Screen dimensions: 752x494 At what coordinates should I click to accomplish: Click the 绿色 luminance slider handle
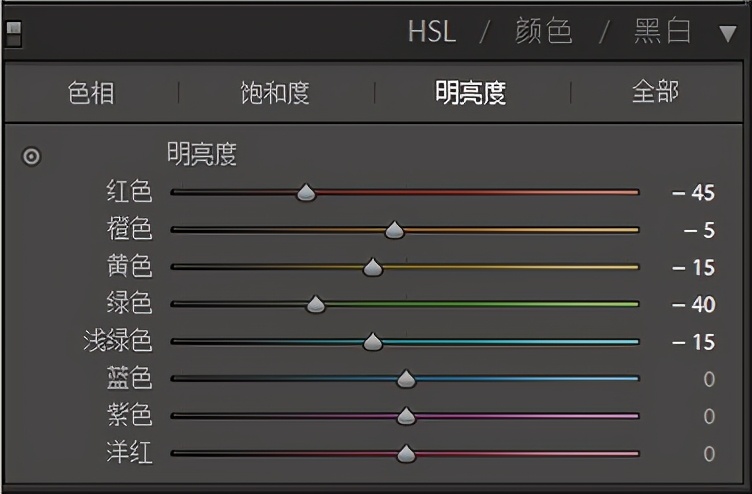pos(316,305)
